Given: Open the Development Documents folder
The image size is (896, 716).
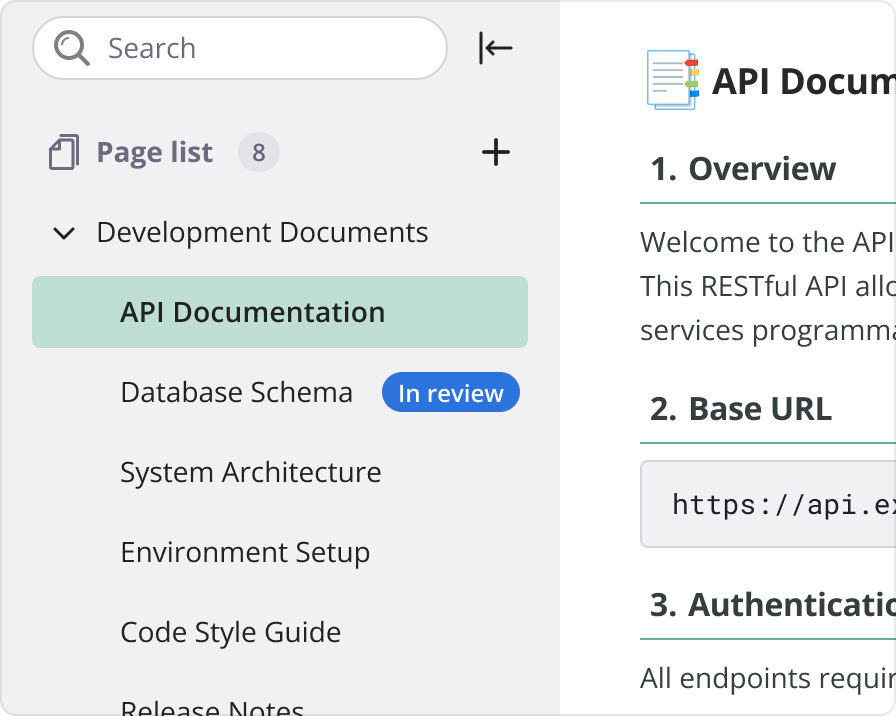Looking at the screenshot, I should pyautogui.click(x=262, y=233).
